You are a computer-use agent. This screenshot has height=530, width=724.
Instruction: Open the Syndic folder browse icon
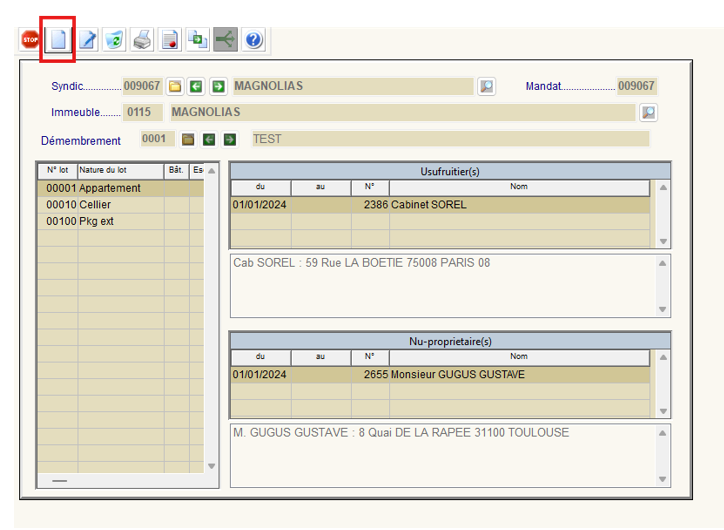click(175, 87)
